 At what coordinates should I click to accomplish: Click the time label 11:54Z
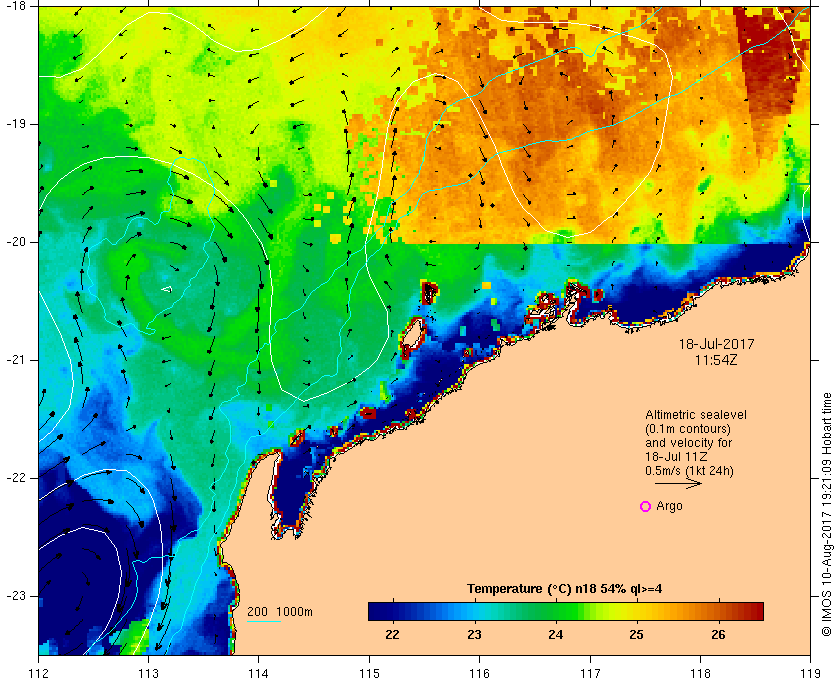tap(716, 360)
